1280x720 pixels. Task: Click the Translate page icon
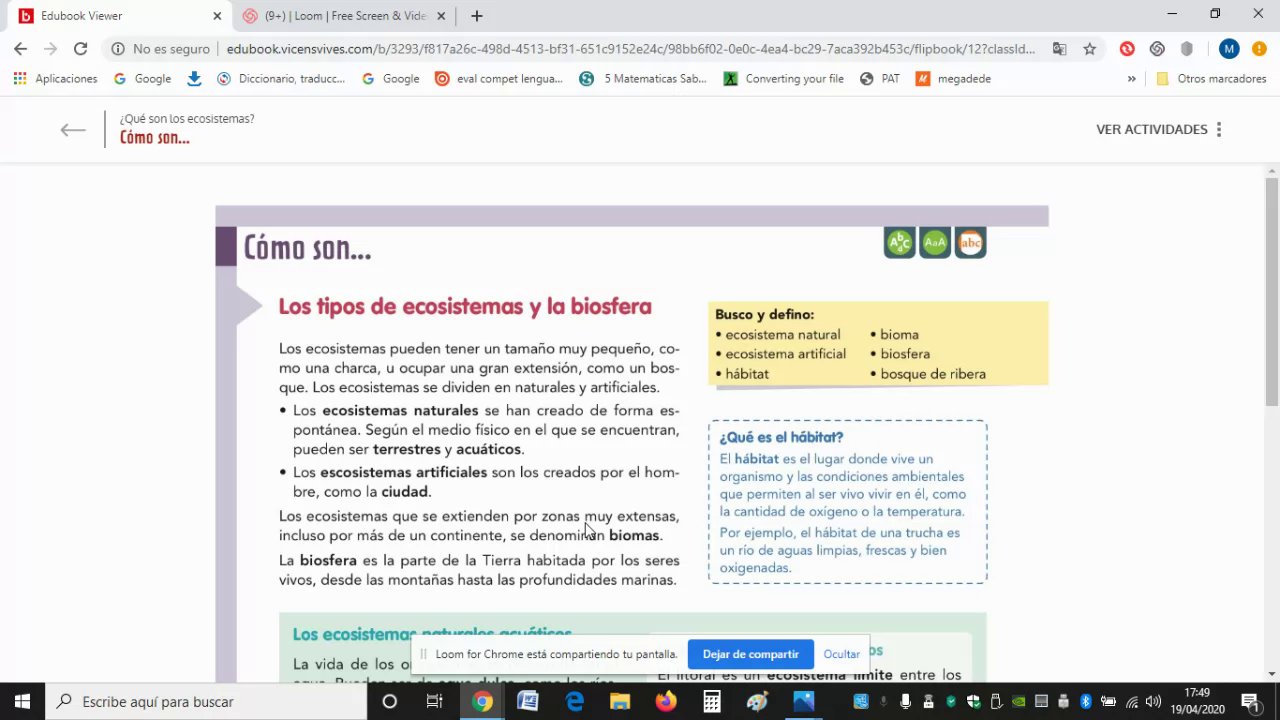[x=1060, y=48]
